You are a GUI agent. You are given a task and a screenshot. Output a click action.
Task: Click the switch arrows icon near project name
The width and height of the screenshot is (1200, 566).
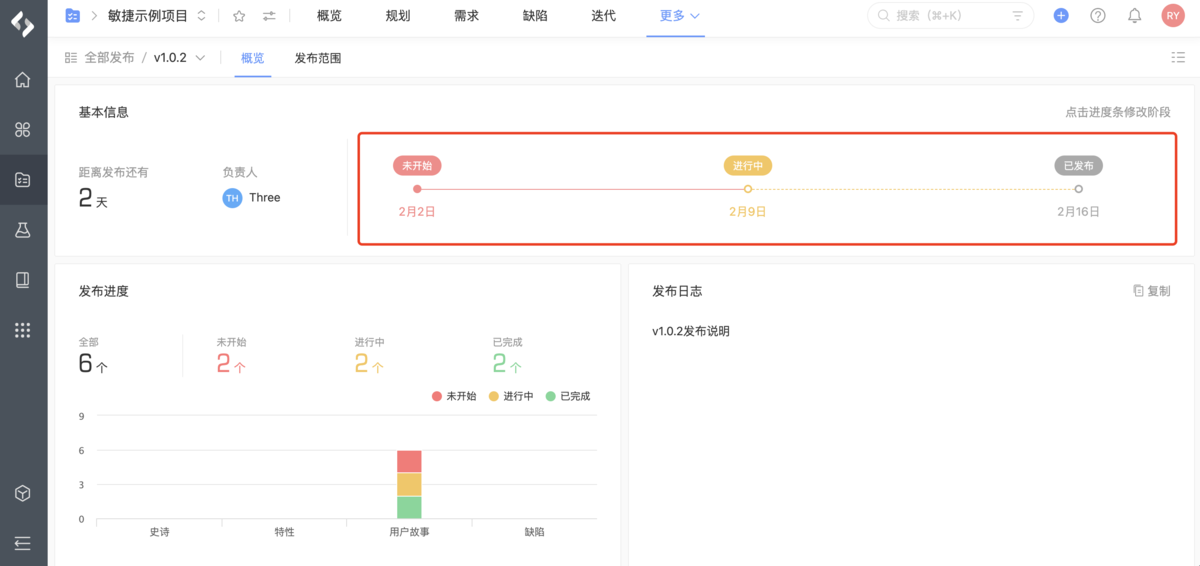pos(269,16)
